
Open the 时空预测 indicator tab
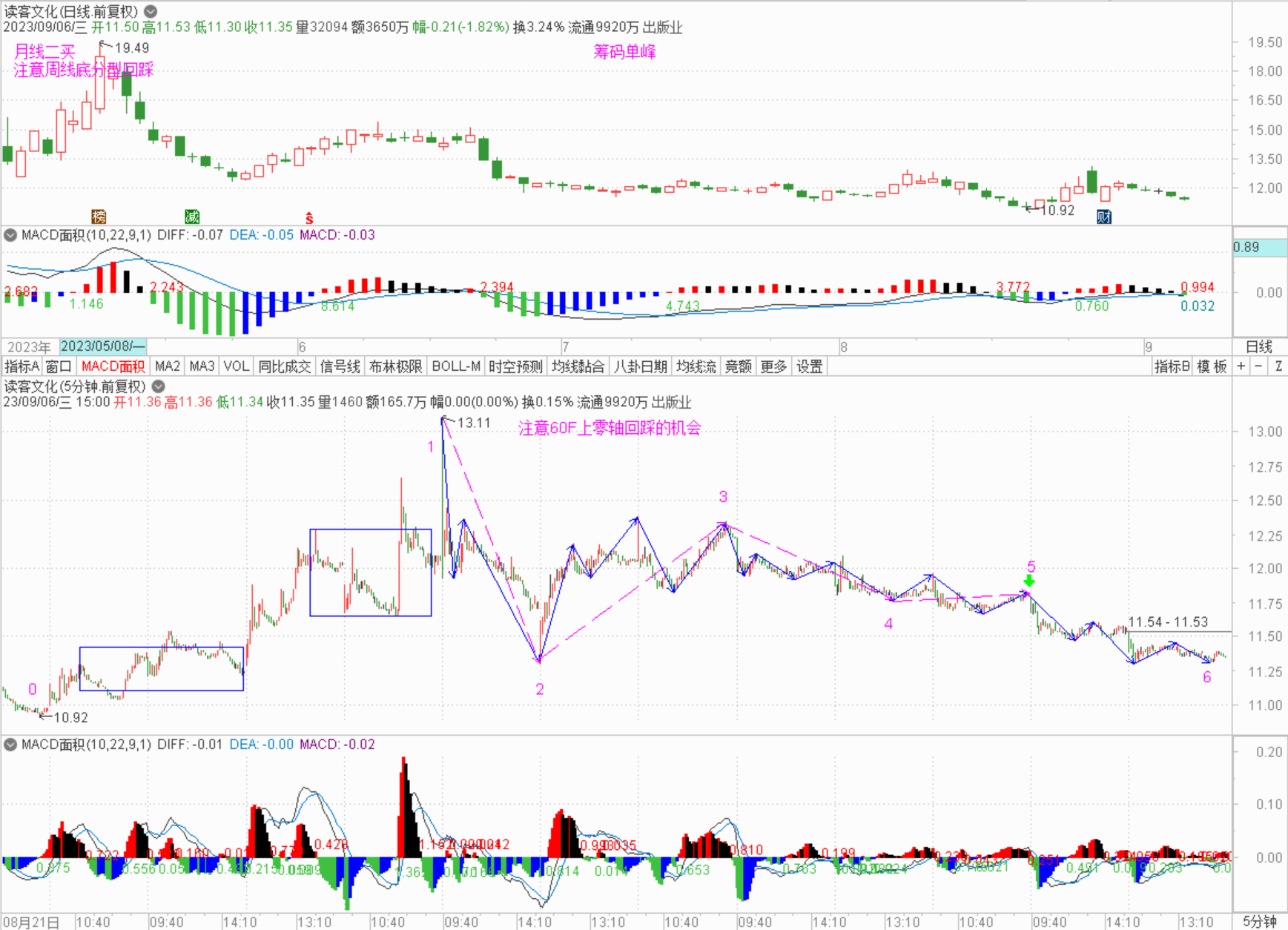515,366
